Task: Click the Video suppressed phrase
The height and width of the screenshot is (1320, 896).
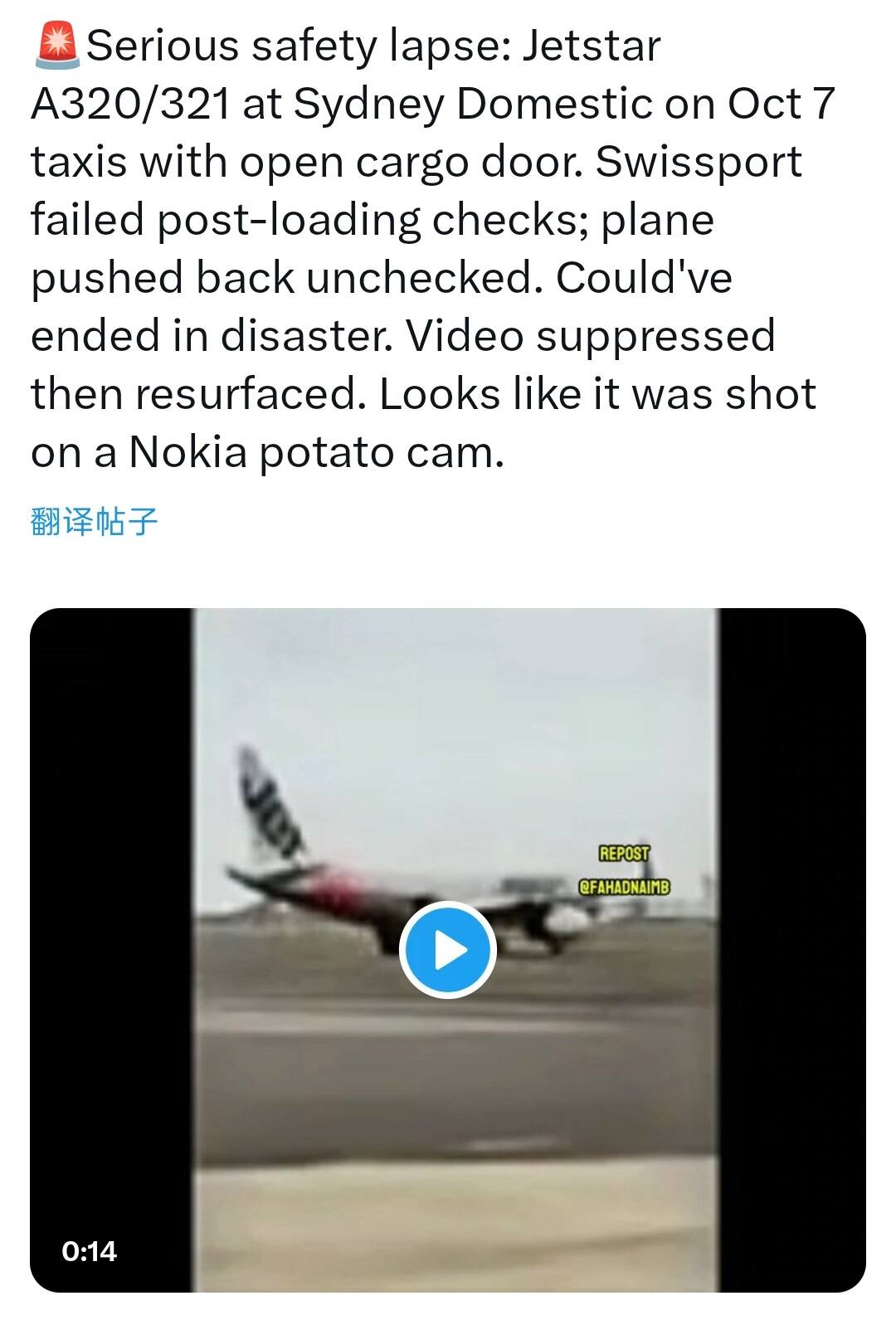Action: [590, 336]
